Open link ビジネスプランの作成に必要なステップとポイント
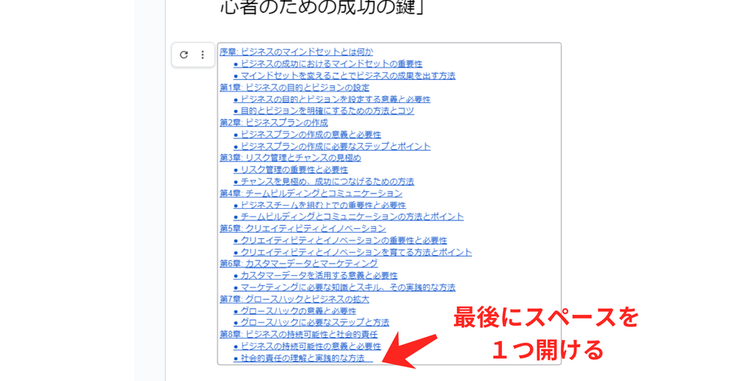Viewport: 737px width, 381px height. pos(335,146)
